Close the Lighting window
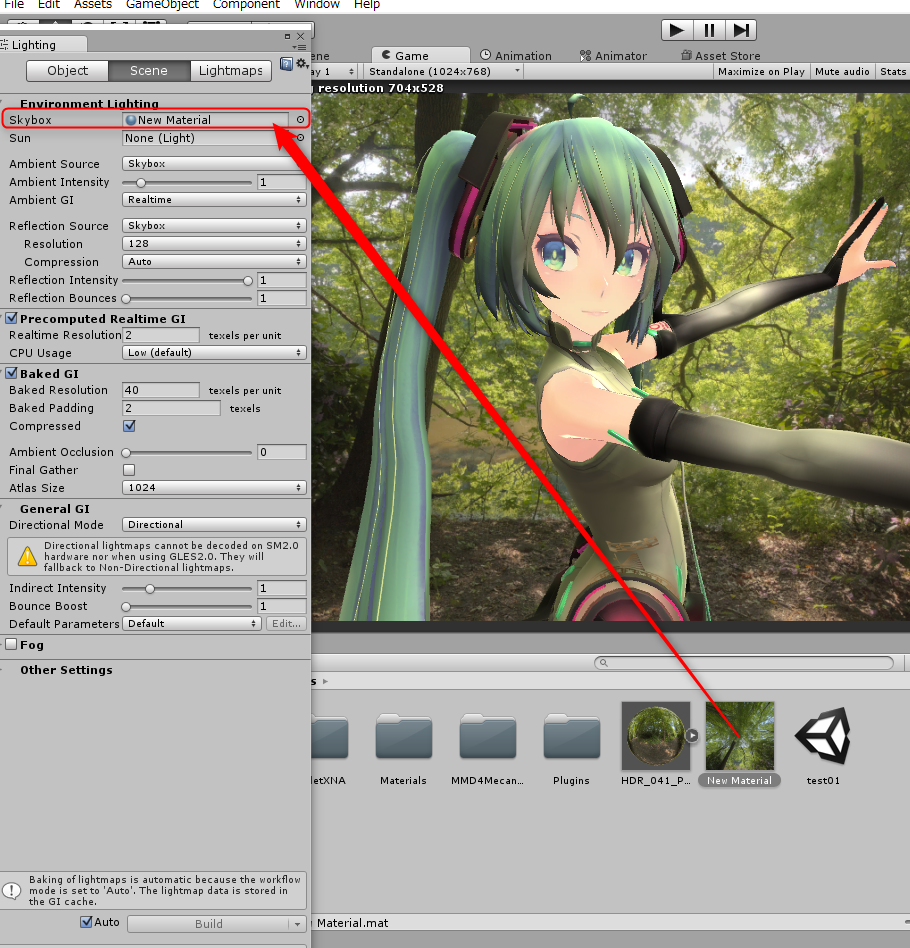Image resolution: width=910 pixels, height=948 pixels. tap(301, 36)
